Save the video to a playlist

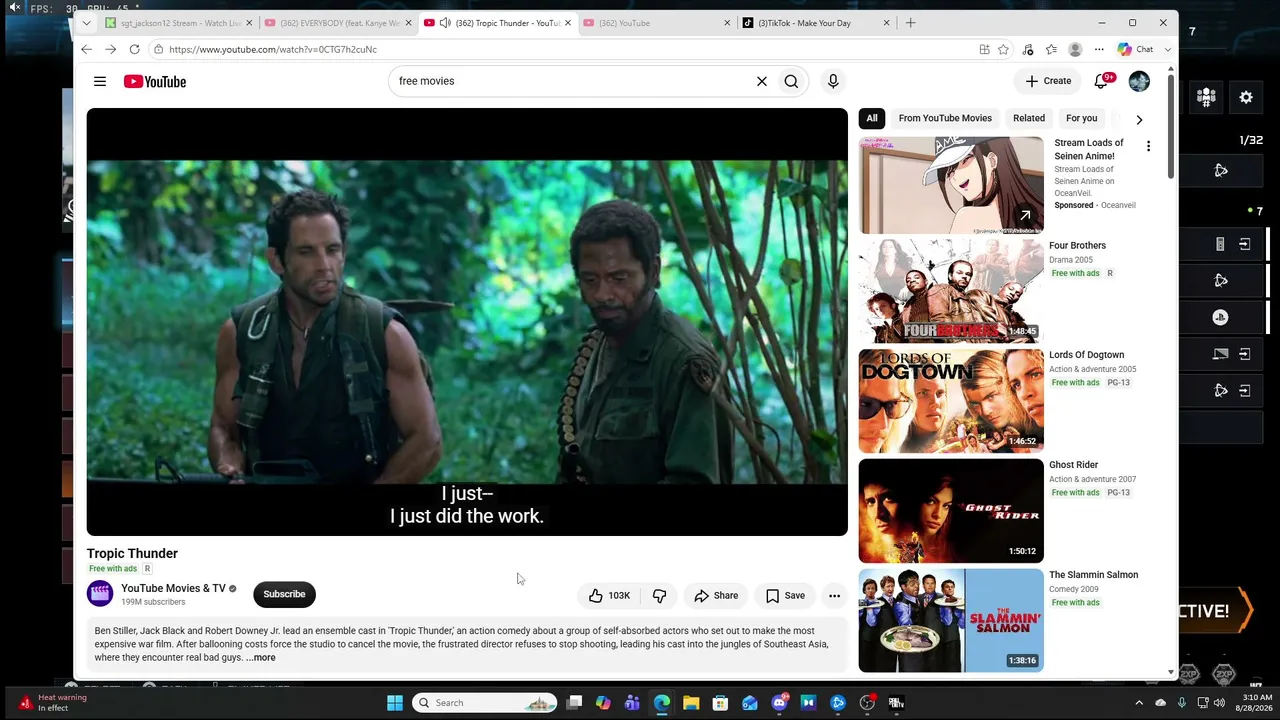click(x=785, y=596)
